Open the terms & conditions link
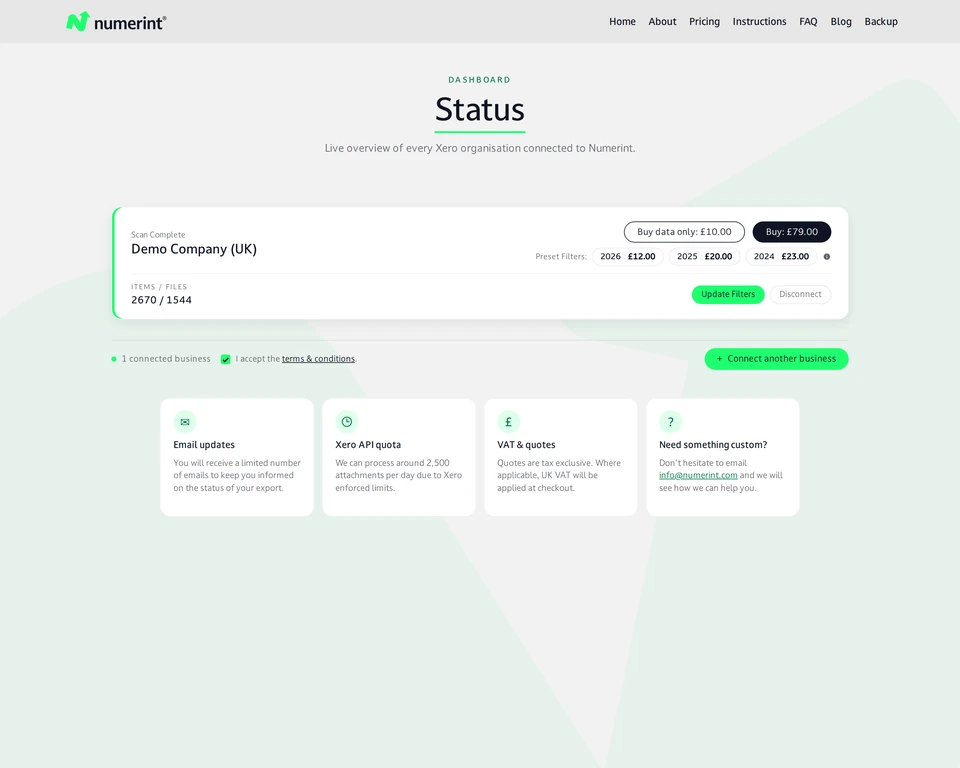The image size is (960, 768). click(318, 359)
